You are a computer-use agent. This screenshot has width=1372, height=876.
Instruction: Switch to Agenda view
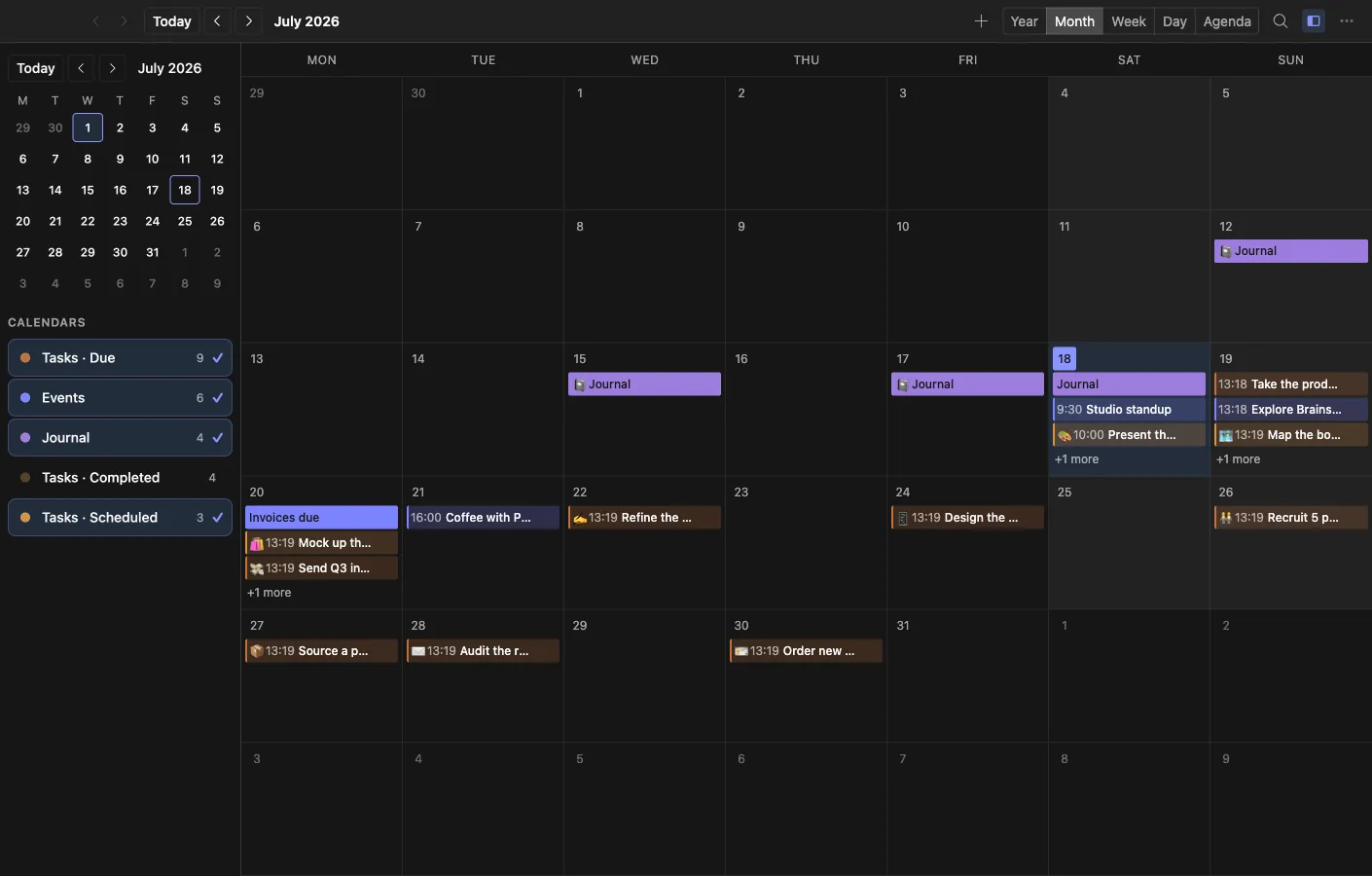(1227, 21)
